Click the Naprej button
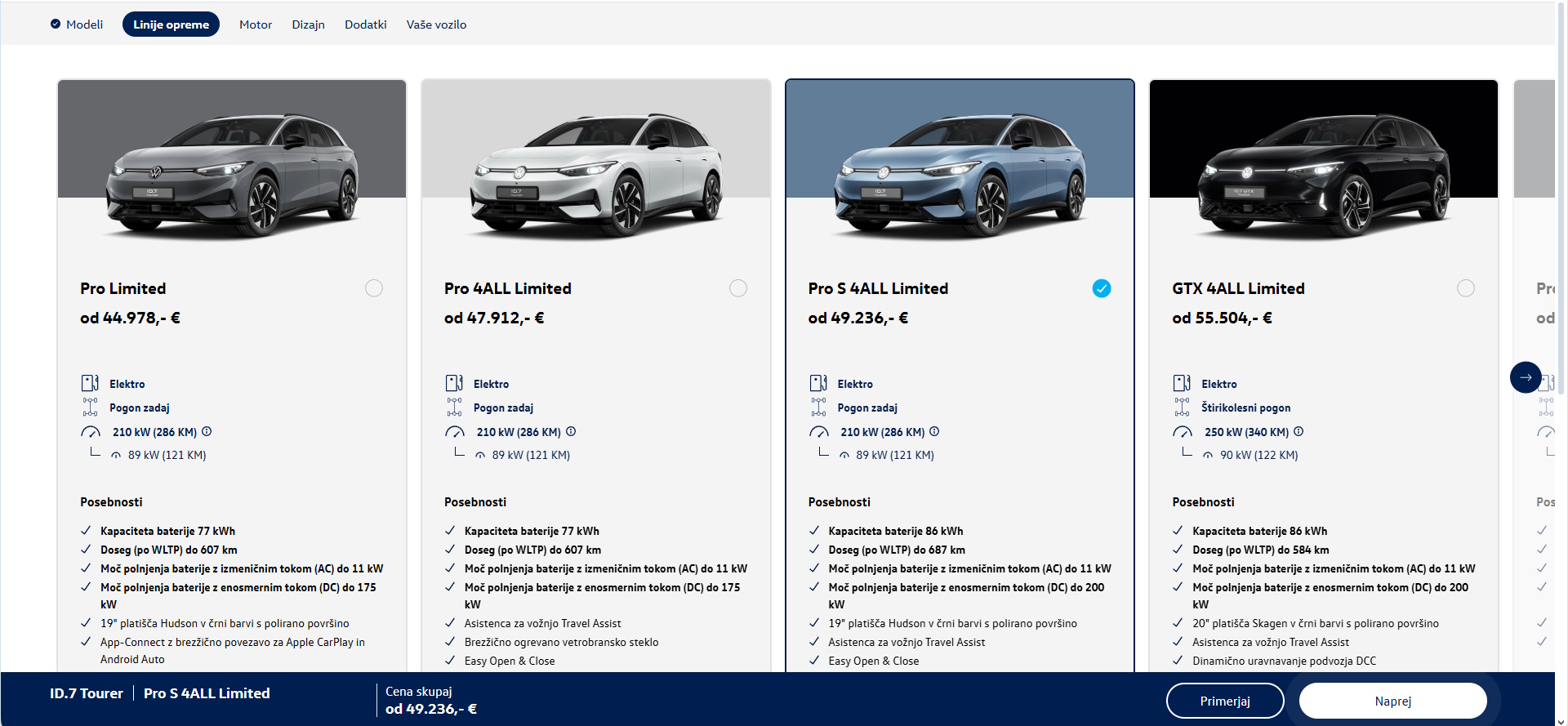 click(1393, 701)
